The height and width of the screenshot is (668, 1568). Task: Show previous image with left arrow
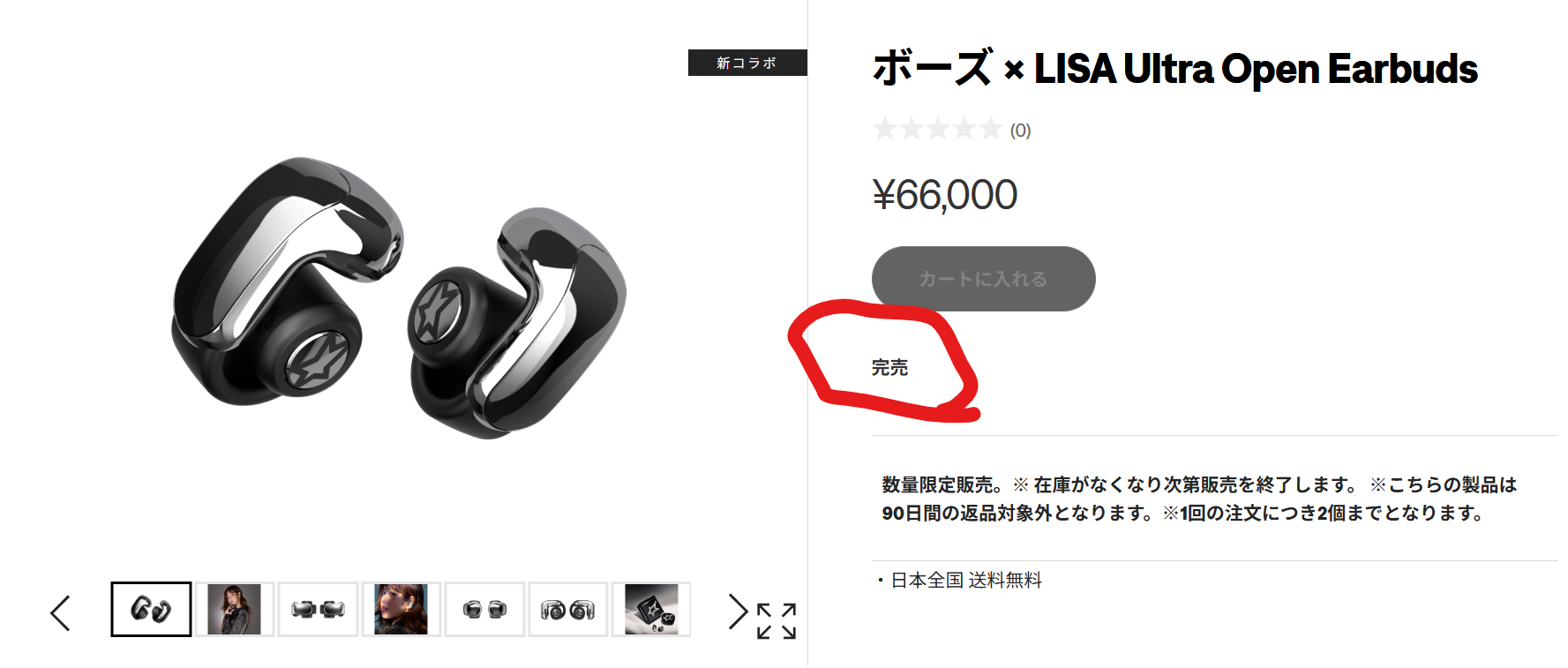click(x=60, y=612)
